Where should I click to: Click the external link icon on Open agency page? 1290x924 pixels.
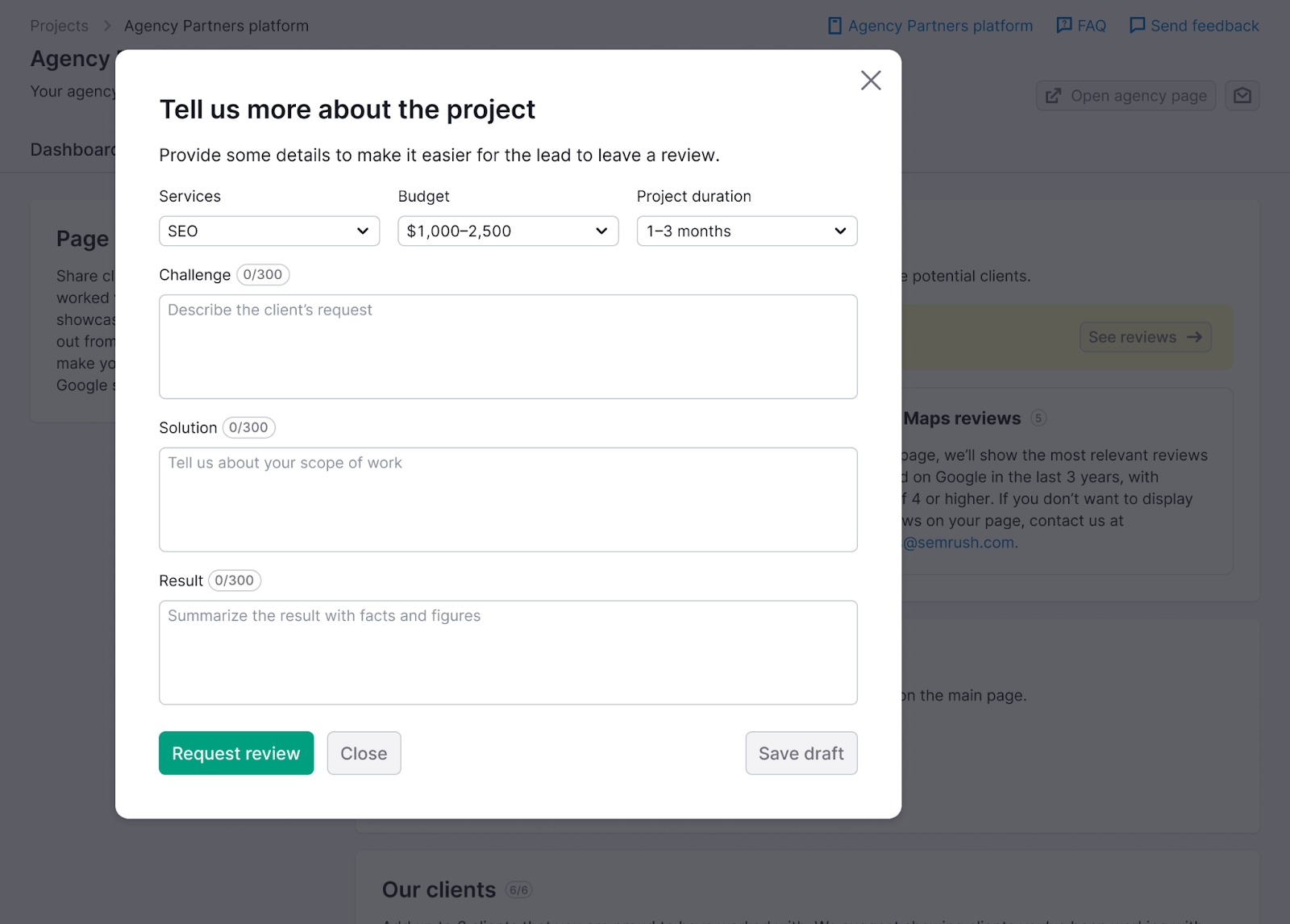[x=1054, y=95]
